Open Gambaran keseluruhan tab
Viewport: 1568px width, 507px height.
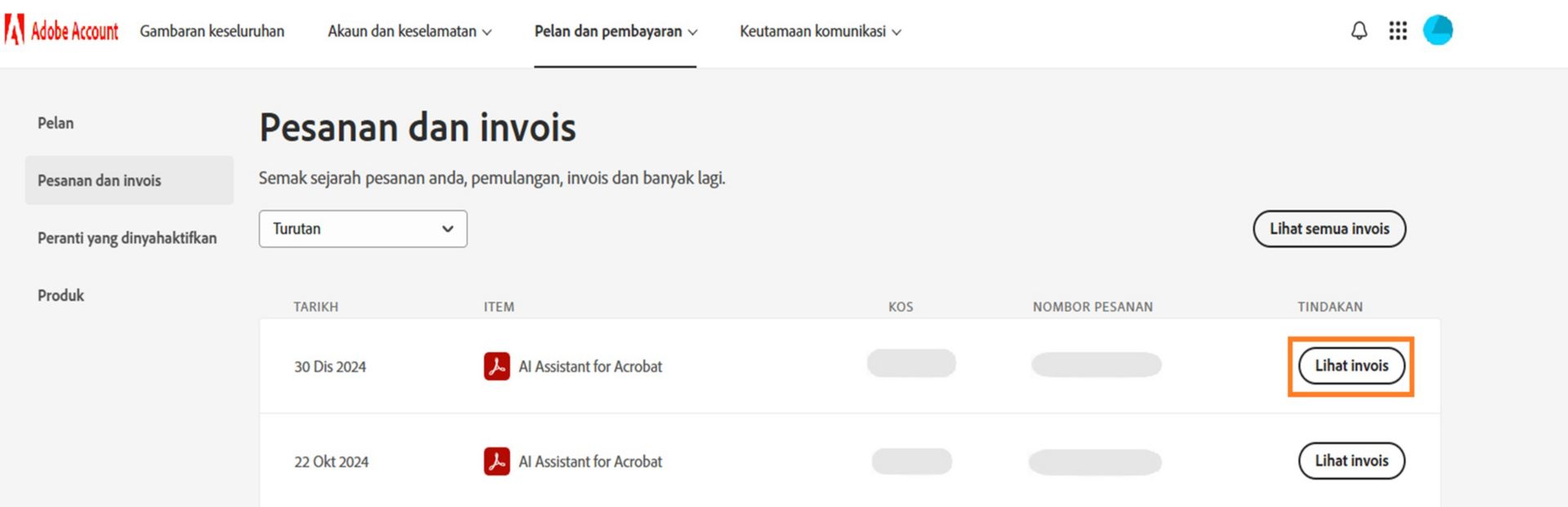[x=212, y=31]
